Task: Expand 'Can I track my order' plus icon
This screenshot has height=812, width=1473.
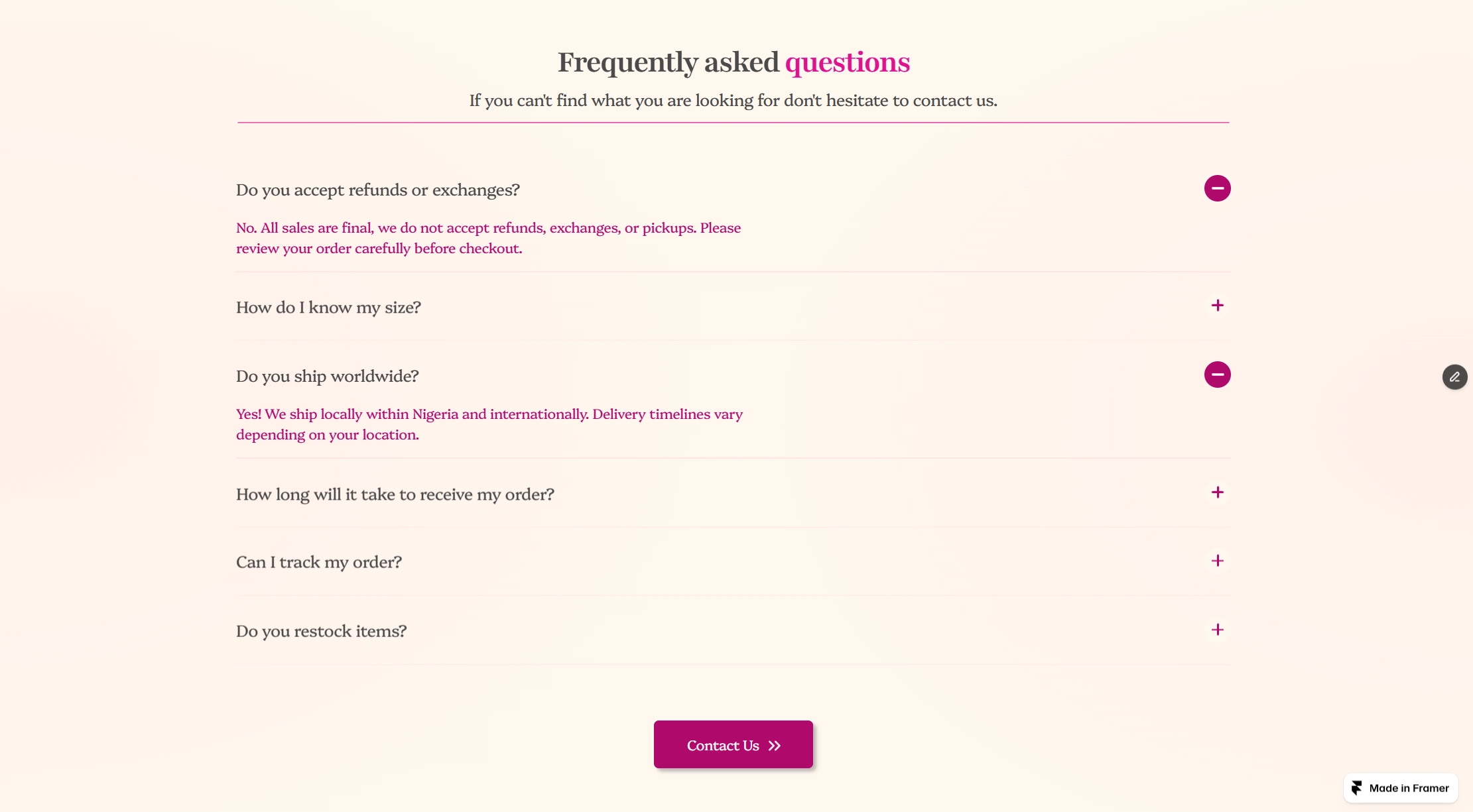Action: [1218, 561]
